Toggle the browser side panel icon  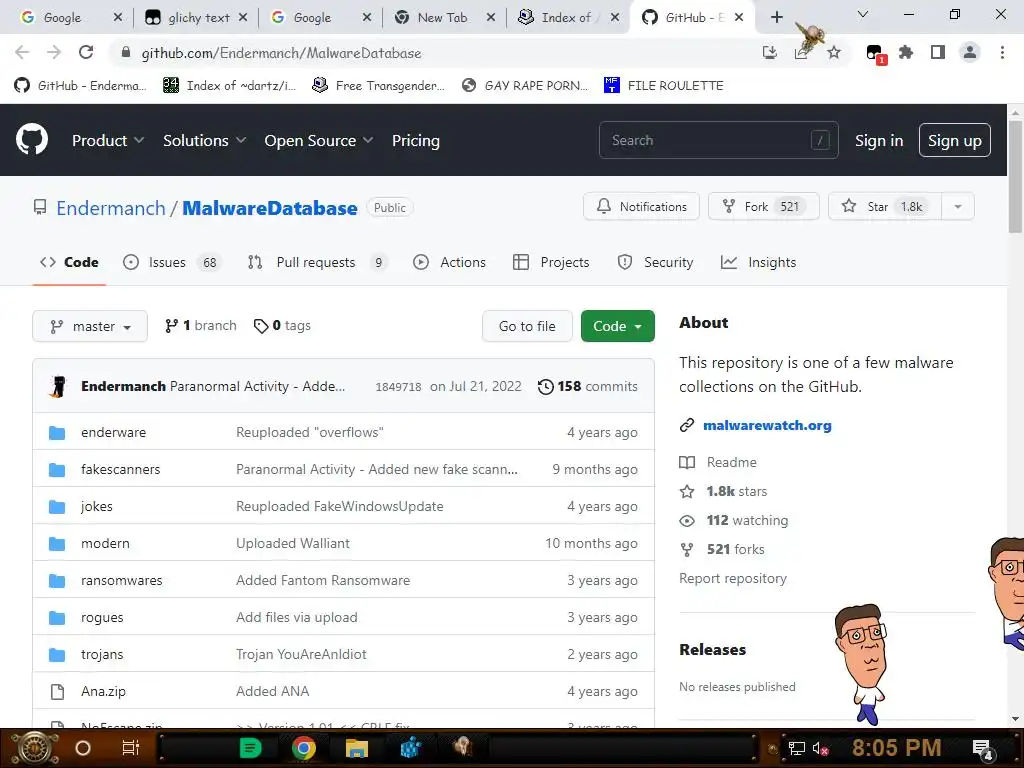938,53
